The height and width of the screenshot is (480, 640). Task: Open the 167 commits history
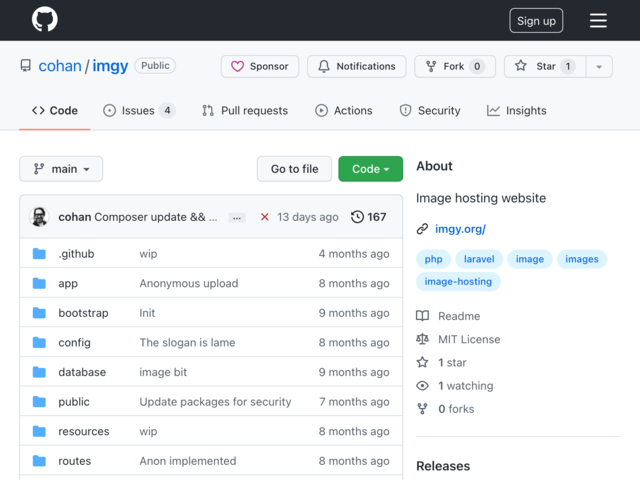point(369,217)
